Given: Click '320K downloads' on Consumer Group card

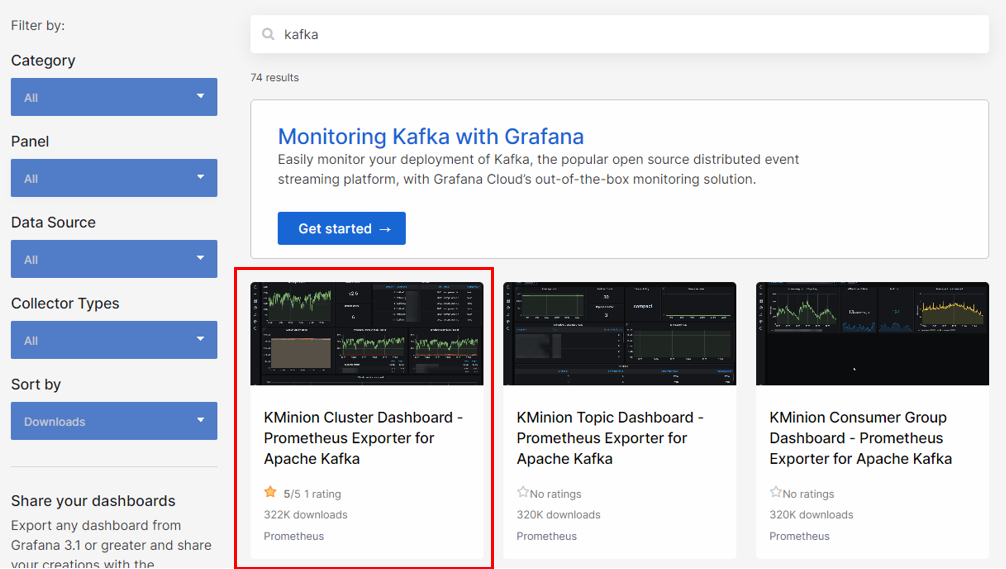Looking at the screenshot, I should (811, 515).
